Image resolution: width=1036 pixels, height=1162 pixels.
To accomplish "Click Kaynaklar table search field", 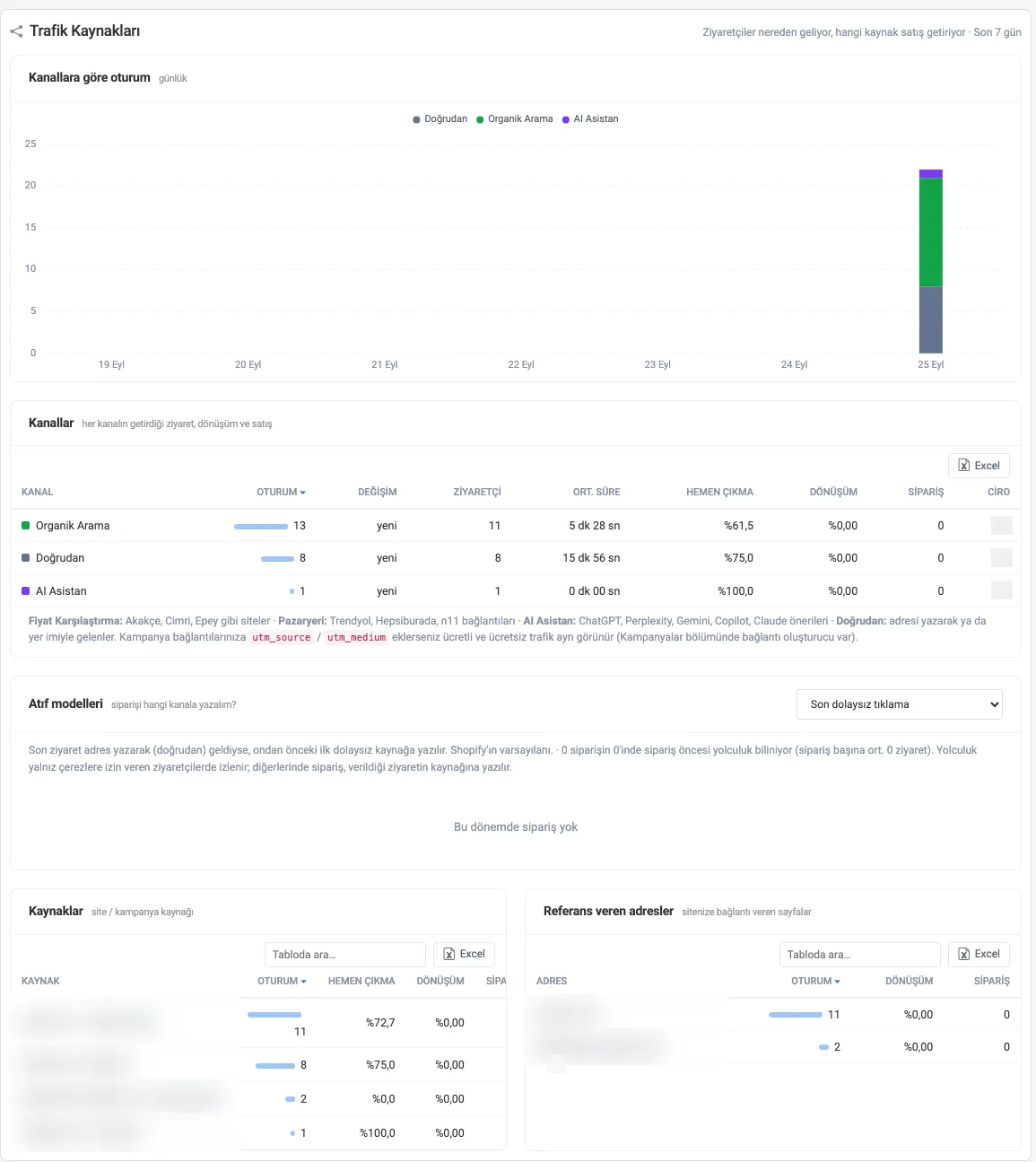I will tap(345, 955).
